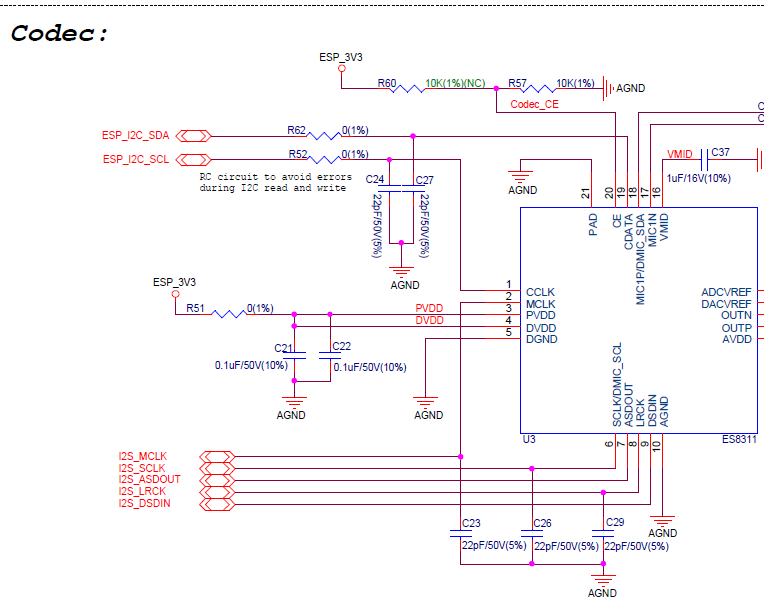Image resolution: width=764 pixels, height=608 pixels.
Task: Click the red PVDD net label
Action: [429, 308]
